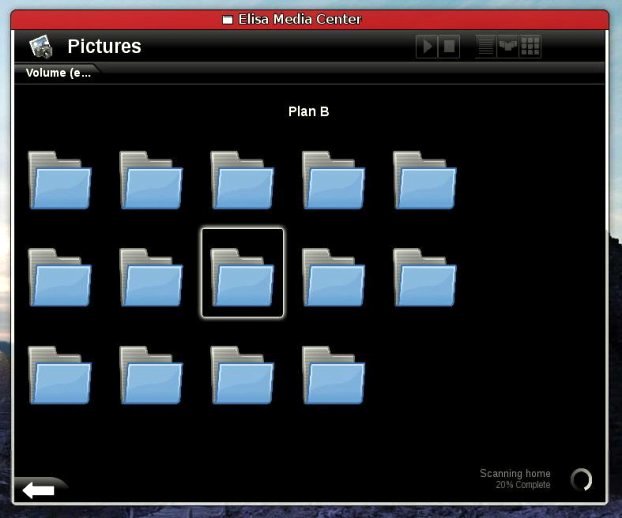
Task: Open first folder in the middle row
Action: (60, 277)
